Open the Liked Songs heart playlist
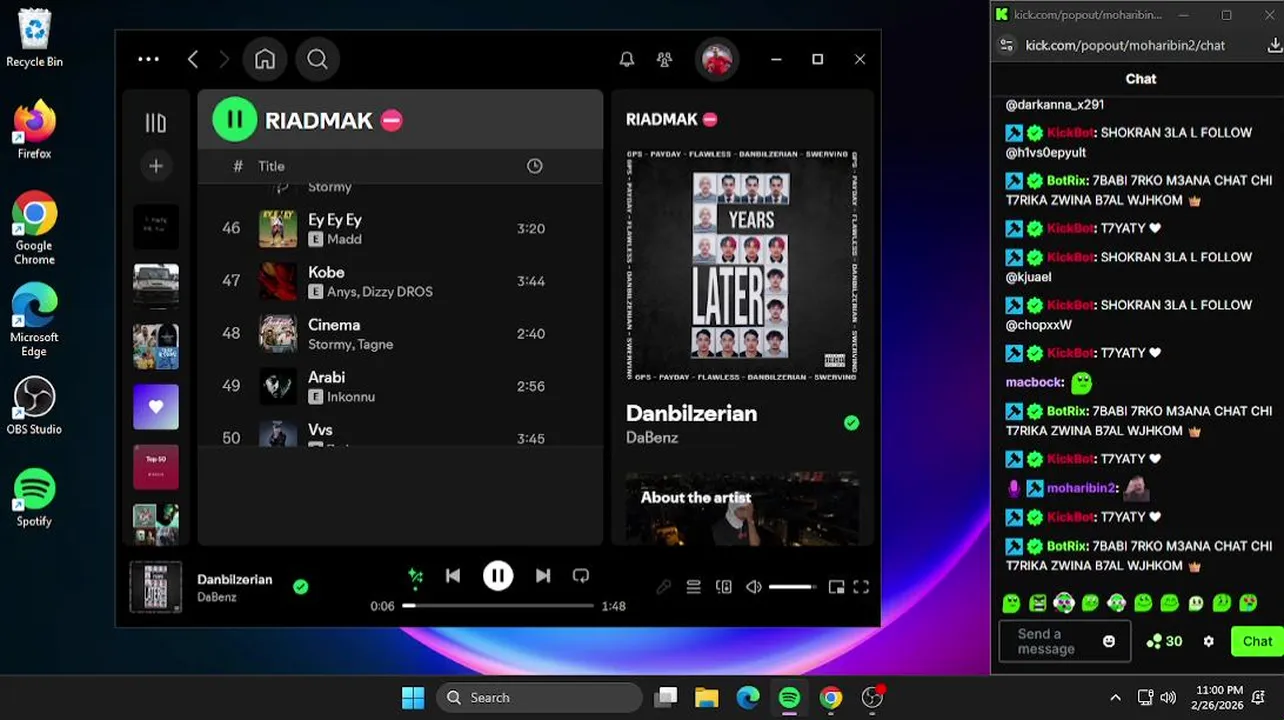Viewport: 1284px width, 720px height. (x=156, y=407)
